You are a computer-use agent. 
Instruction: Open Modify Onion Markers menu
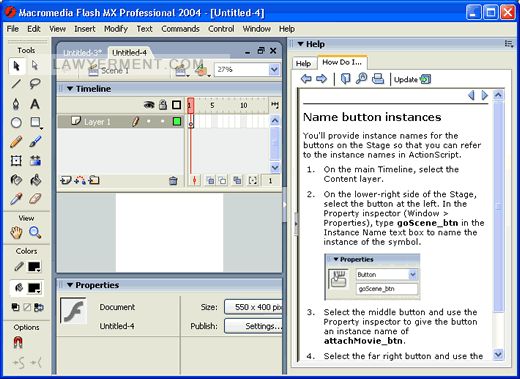(x=253, y=181)
